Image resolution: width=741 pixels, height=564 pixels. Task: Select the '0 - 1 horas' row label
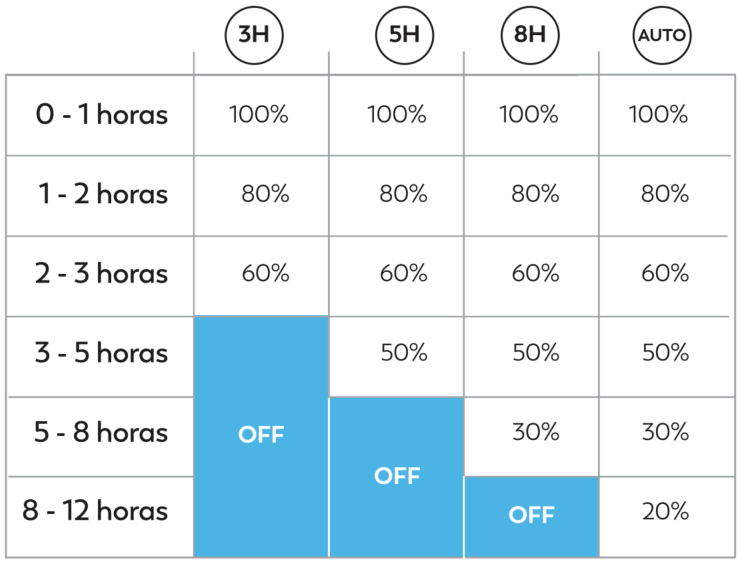click(x=101, y=115)
